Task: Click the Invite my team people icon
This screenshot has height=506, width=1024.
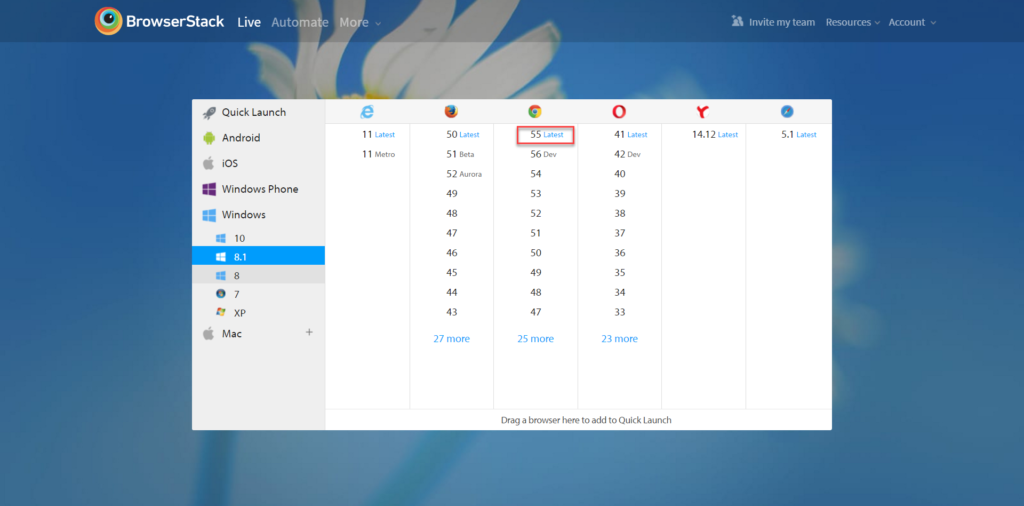Action: pyautogui.click(x=737, y=21)
